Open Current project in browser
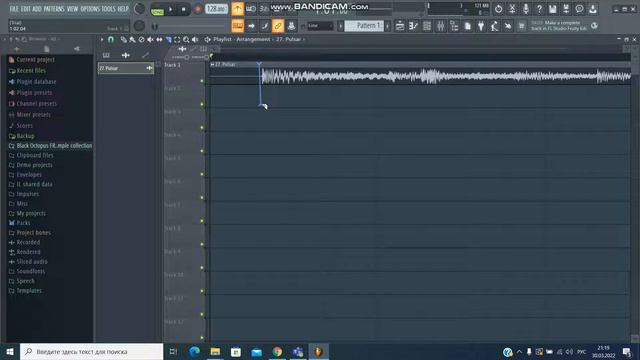Screen dimensions: 640x360 click(x=31, y=60)
